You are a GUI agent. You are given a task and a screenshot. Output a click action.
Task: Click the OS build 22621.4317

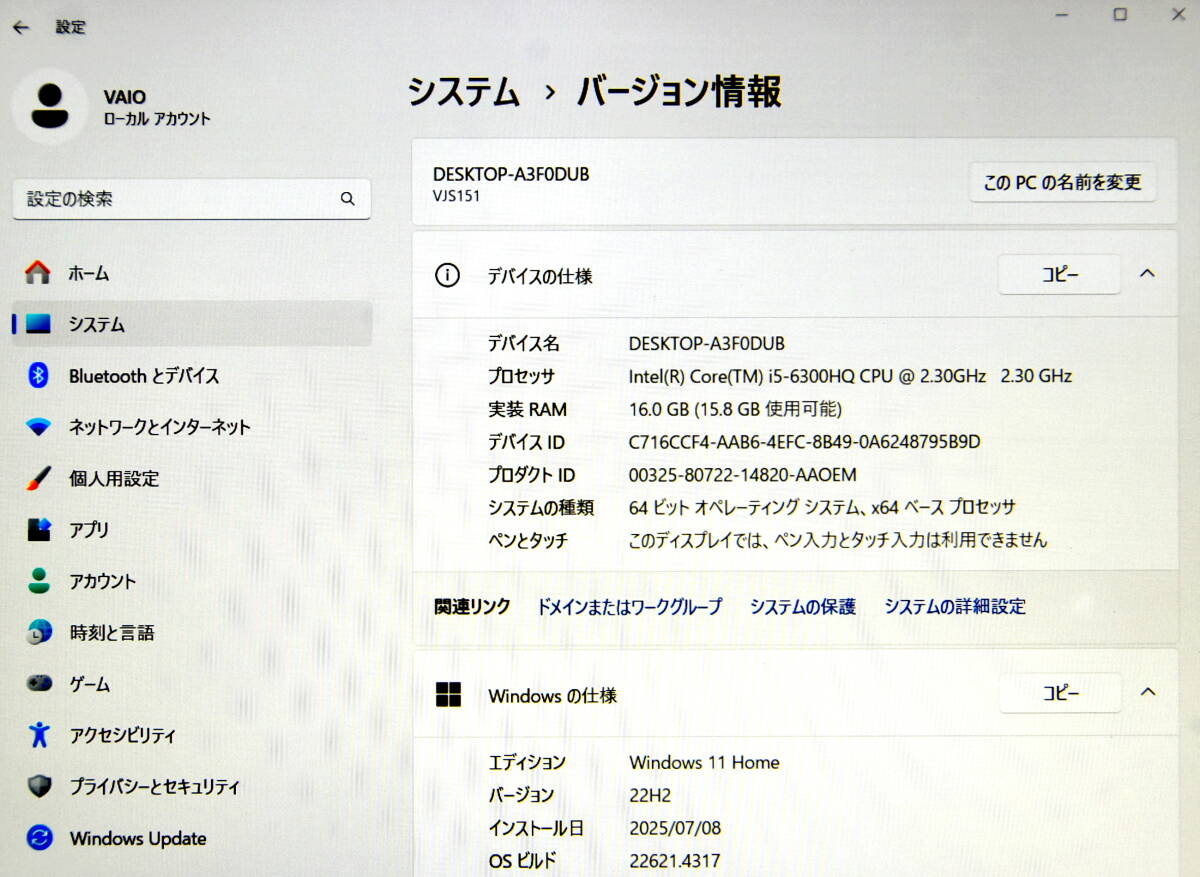tap(675, 861)
